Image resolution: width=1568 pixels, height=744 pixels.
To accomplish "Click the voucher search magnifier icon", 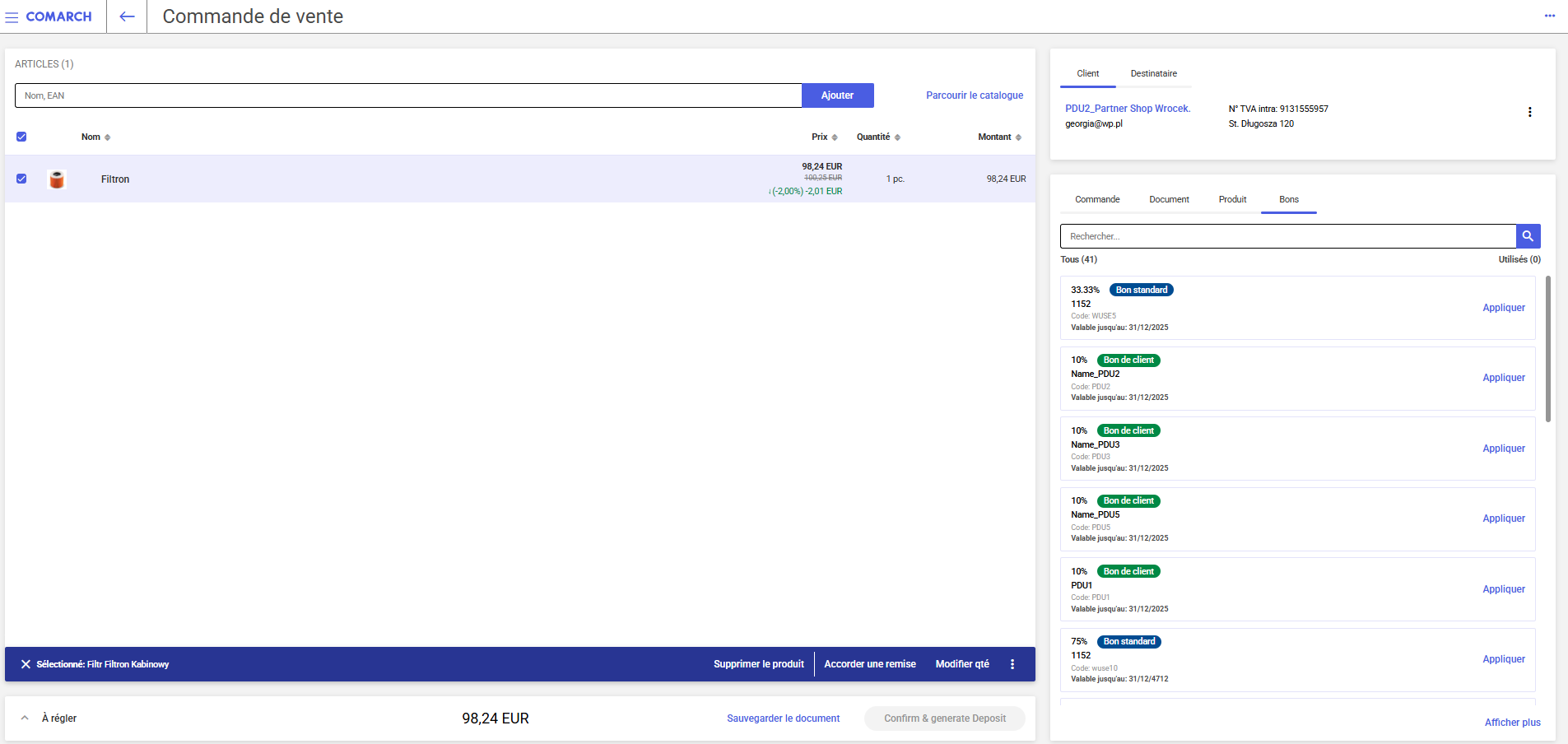I will pos(1528,236).
